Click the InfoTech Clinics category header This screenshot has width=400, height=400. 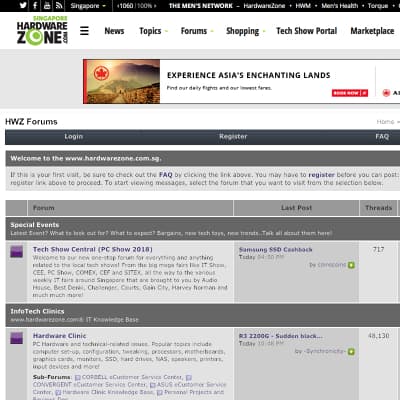[37, 311]
